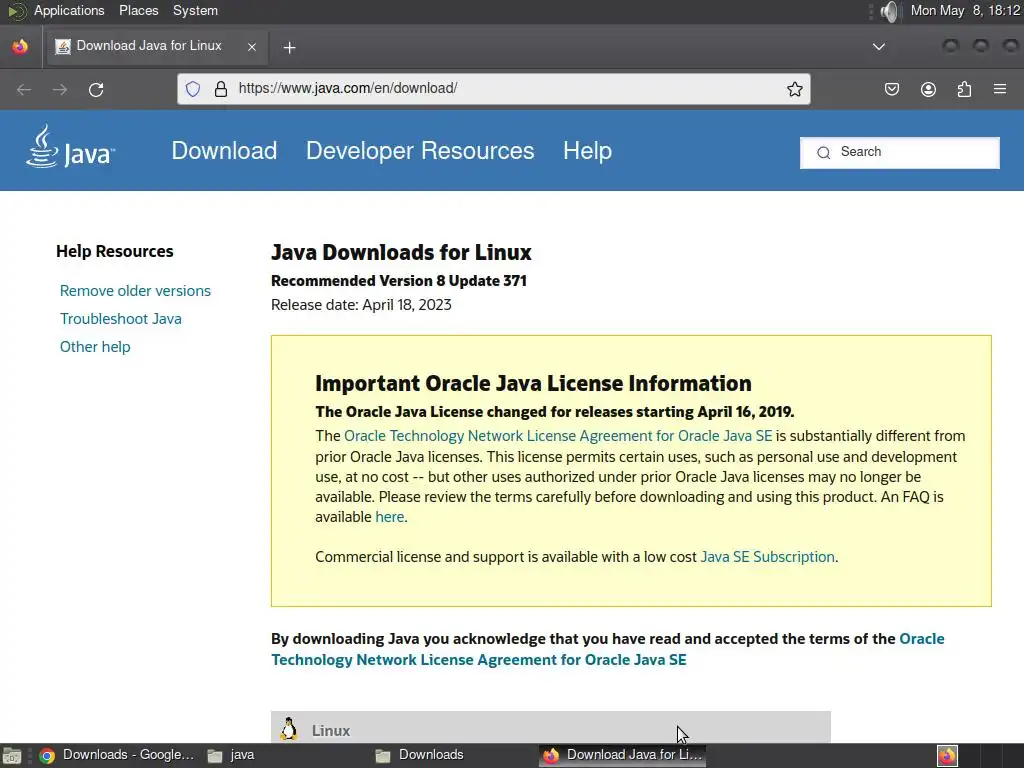
Task: Open the System menu in top panel
Action: [195, 10]
